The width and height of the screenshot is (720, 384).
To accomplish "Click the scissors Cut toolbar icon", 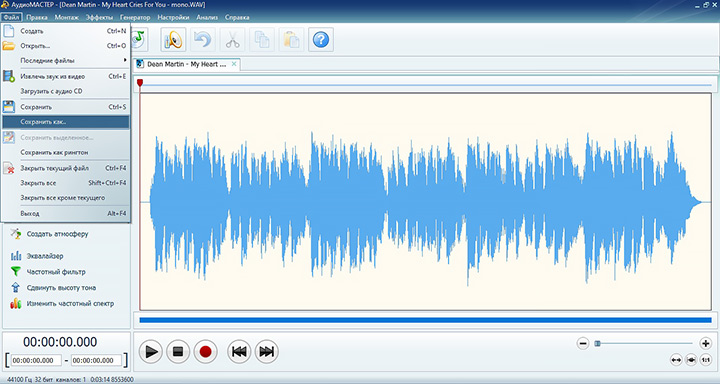I will [232, 40].
